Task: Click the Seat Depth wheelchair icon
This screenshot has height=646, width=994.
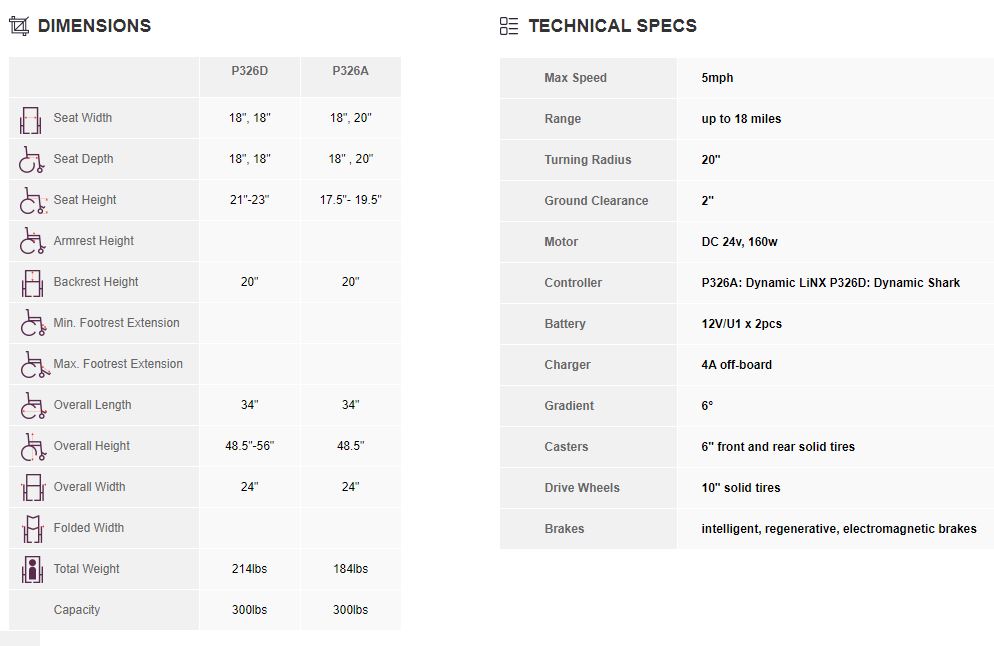Action: point(32,160)
